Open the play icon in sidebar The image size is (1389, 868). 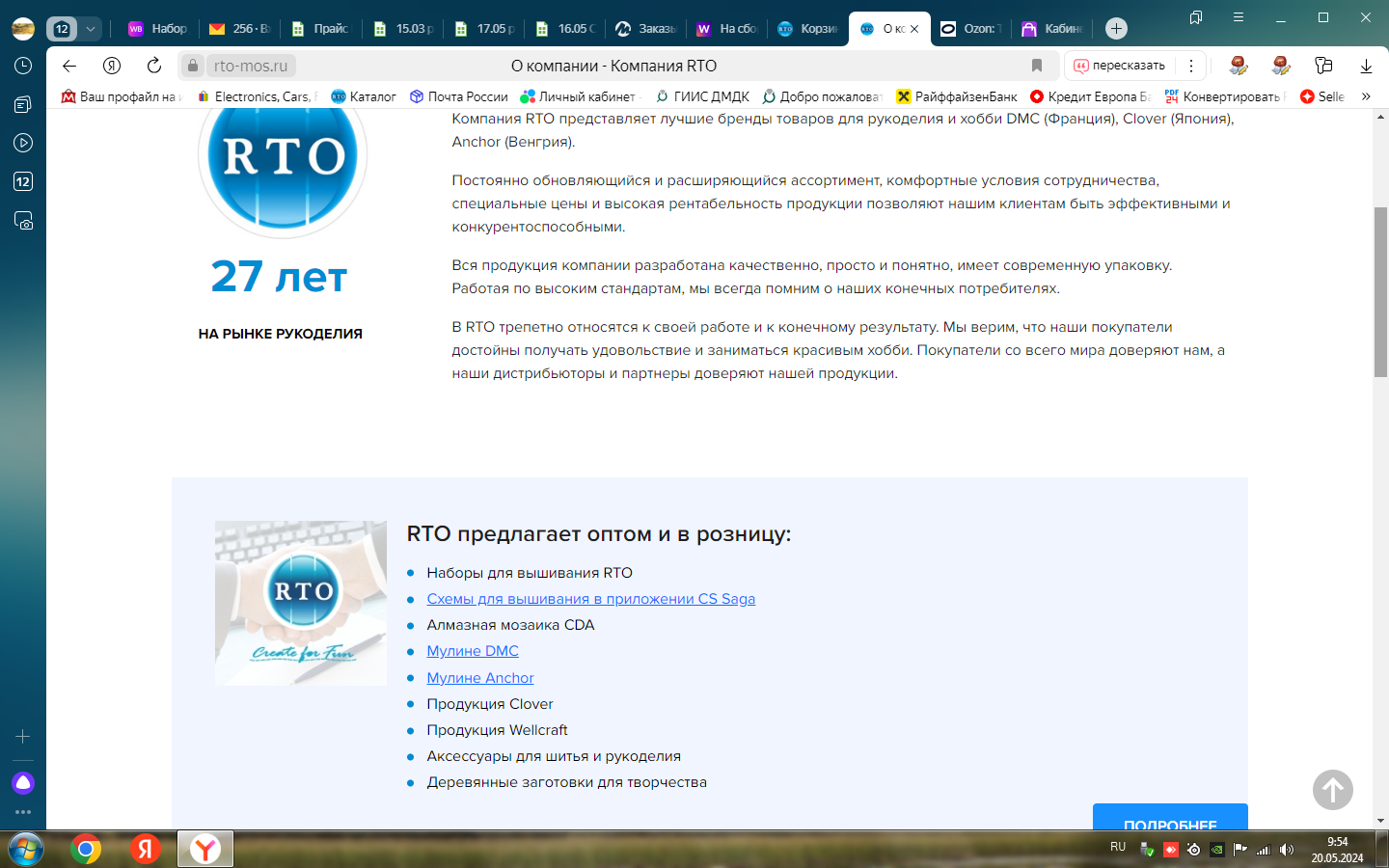23,143
